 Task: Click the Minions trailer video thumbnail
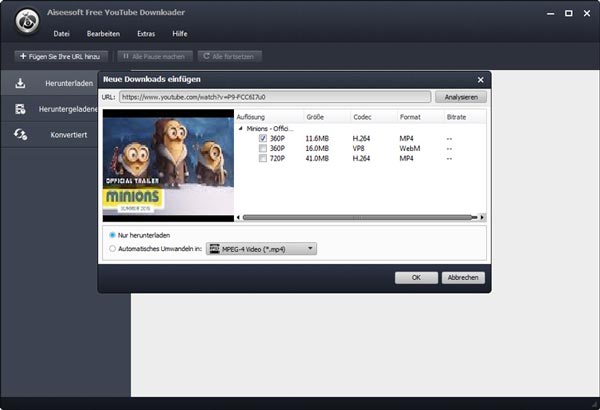[x=168, y=165]
